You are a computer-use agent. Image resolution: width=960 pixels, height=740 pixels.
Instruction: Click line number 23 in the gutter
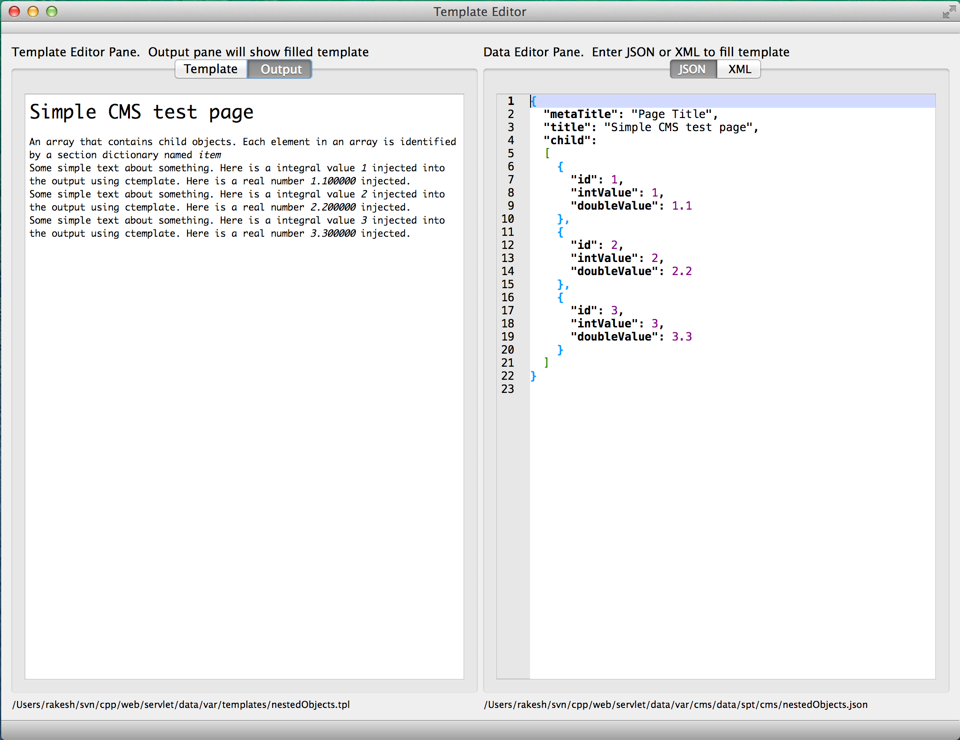pyautogui.click(x=508, y=389)
